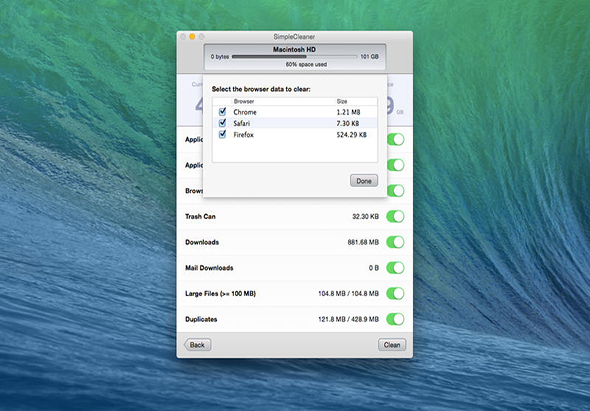Viewport: 590px width, 411px height.
Task: Click the Browser column header
Action: pyautogui.click(x=244, y=101)
